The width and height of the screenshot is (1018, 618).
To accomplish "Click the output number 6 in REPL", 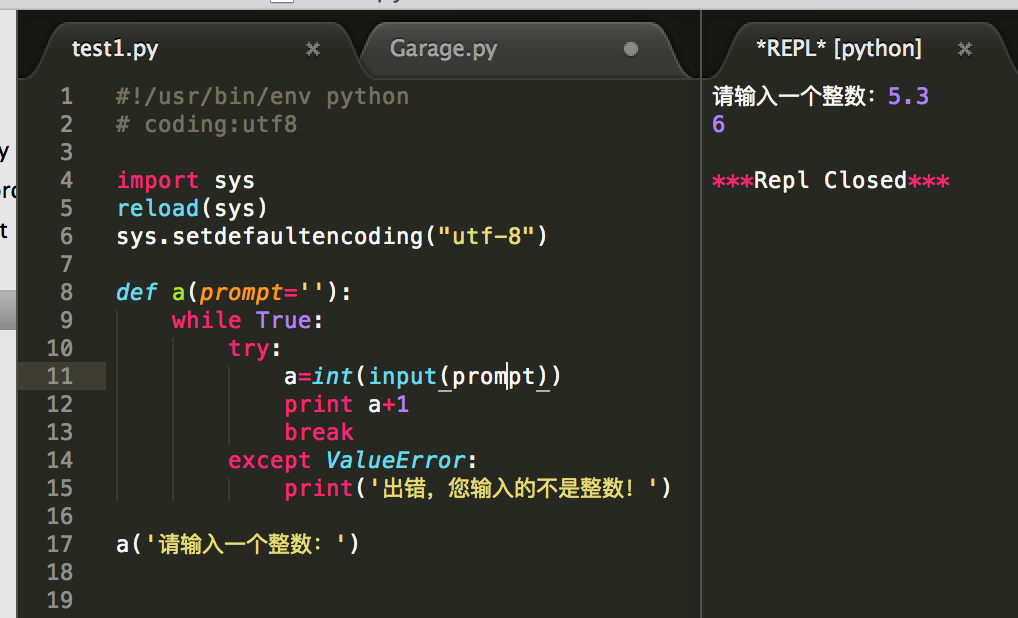I will coord(718,124).
